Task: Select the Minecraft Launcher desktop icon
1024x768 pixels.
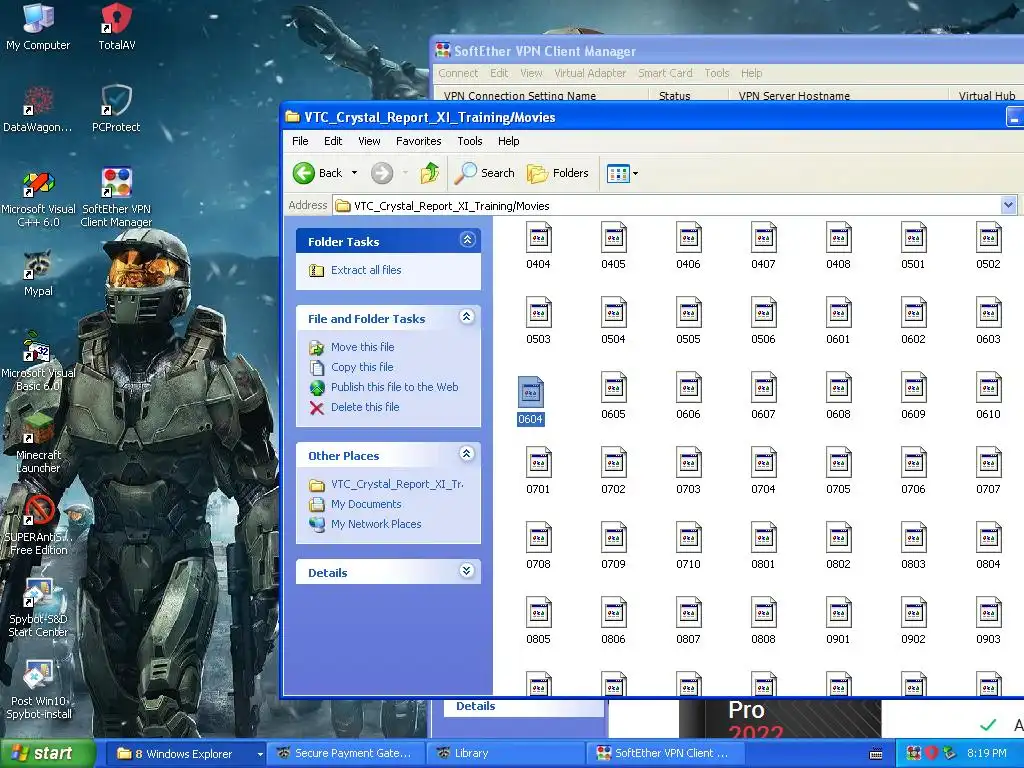Action: tap(38, 443)
